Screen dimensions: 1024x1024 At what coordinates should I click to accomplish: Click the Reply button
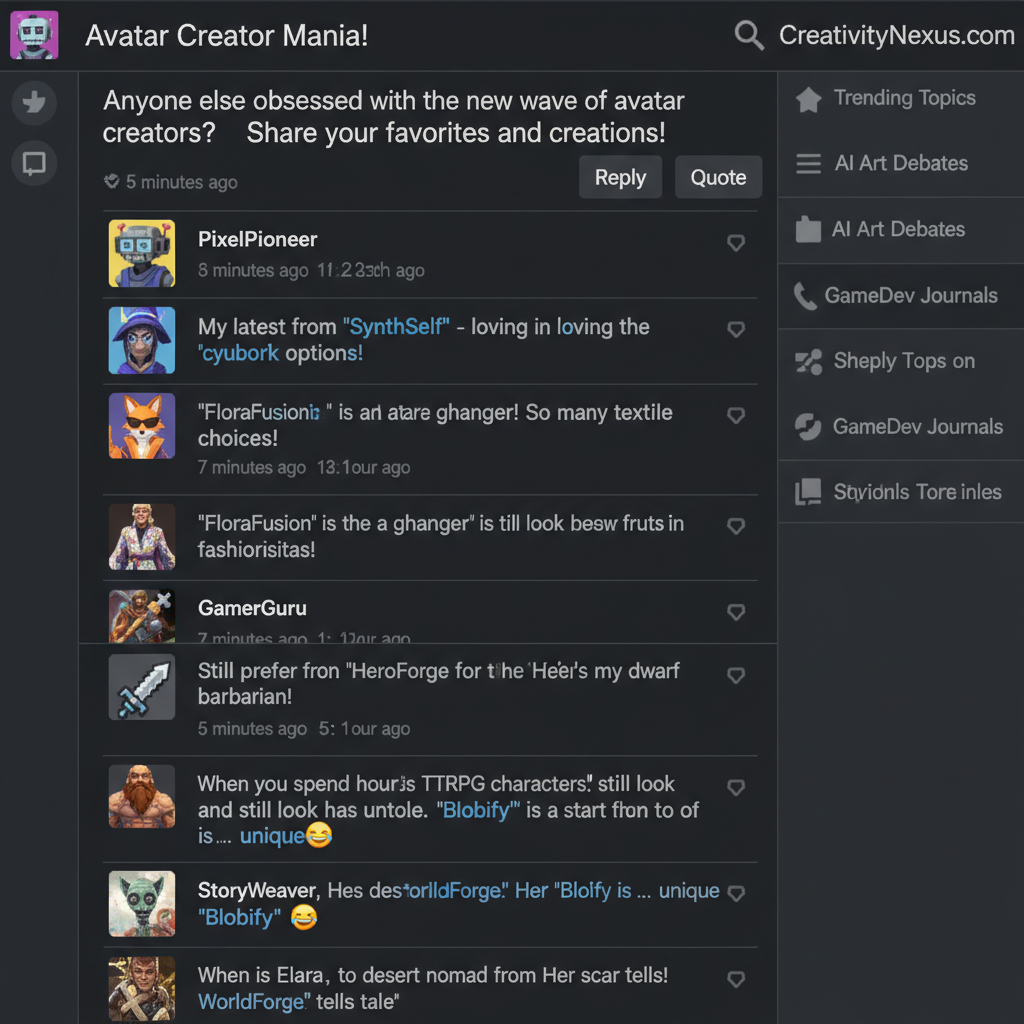point(620,178)
